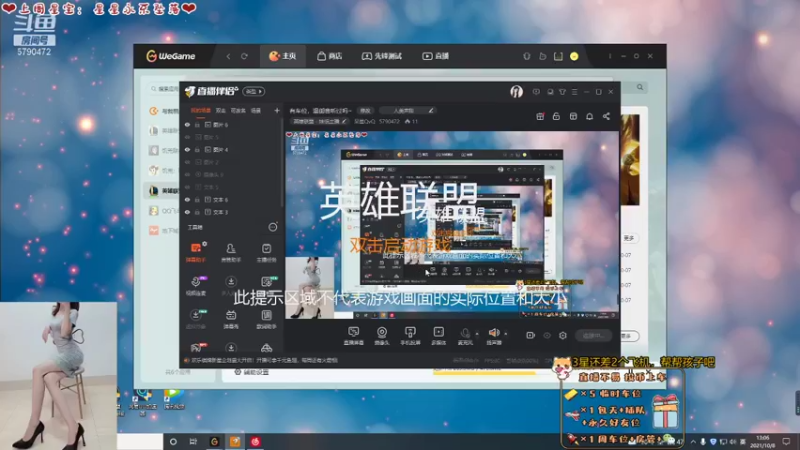This screenshot has height=450, width=800.
Task: Toggle the 扬声器 speaker
Action: (493, 336)
